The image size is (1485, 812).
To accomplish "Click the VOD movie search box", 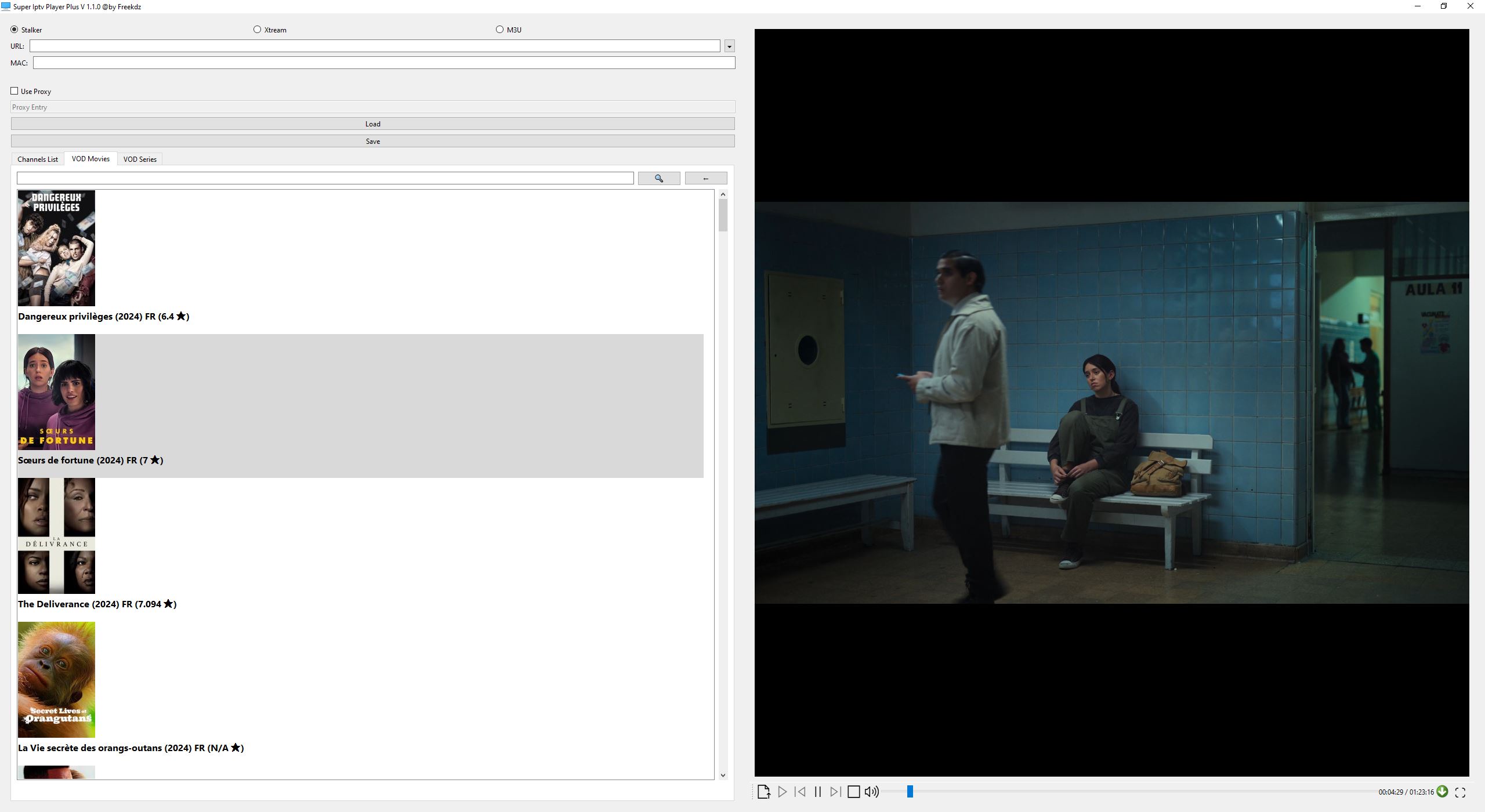I will (325, 178).
